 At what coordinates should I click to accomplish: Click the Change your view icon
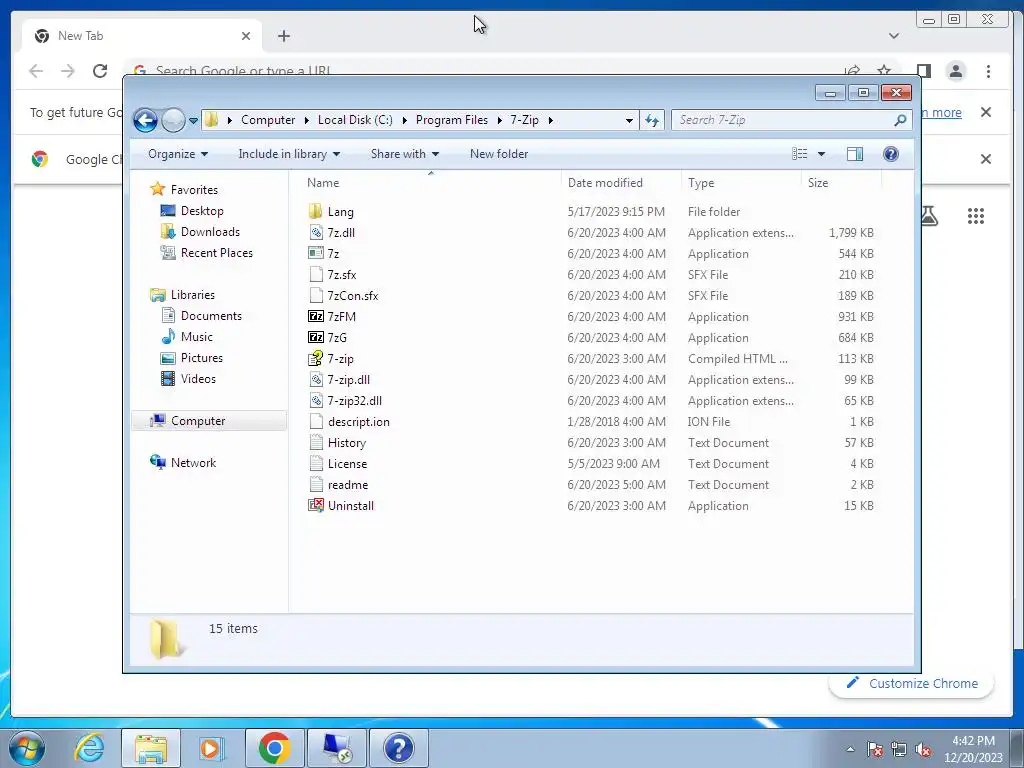[x=800, y=154]
